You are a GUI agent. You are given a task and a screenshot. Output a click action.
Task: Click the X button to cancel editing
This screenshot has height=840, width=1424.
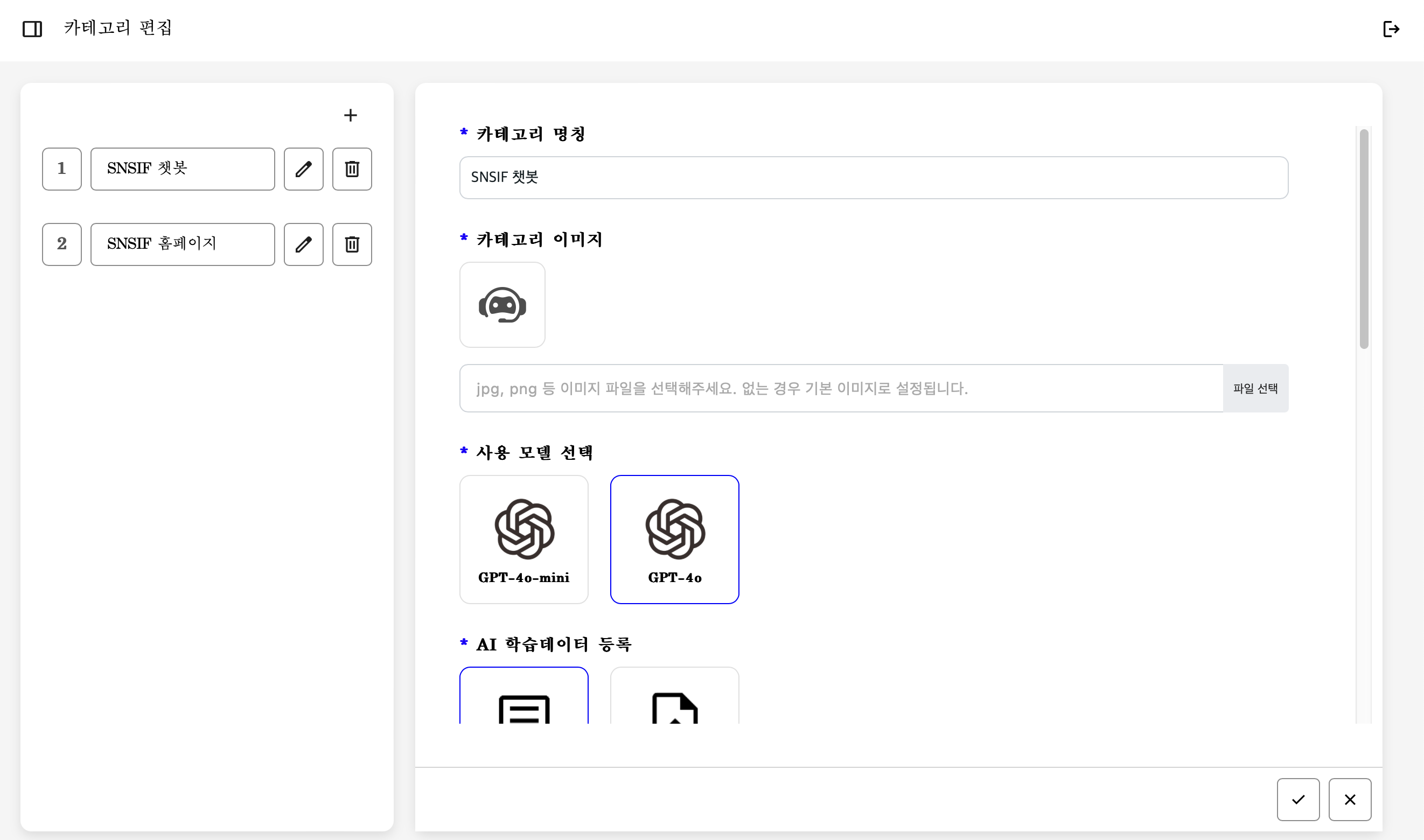tap(1350, 799)
